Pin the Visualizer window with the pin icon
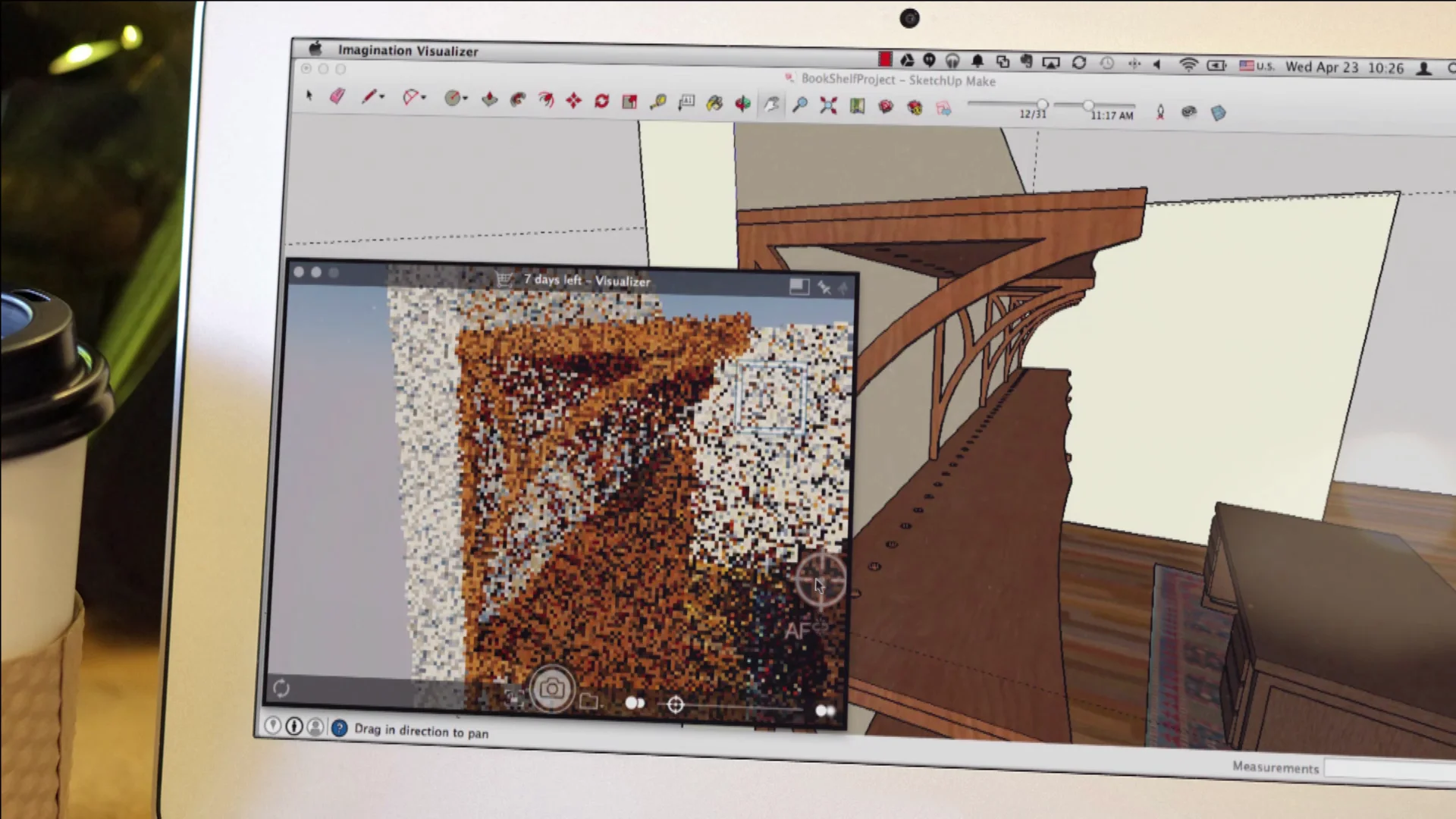1456x819 pixels. coord(825,287)
